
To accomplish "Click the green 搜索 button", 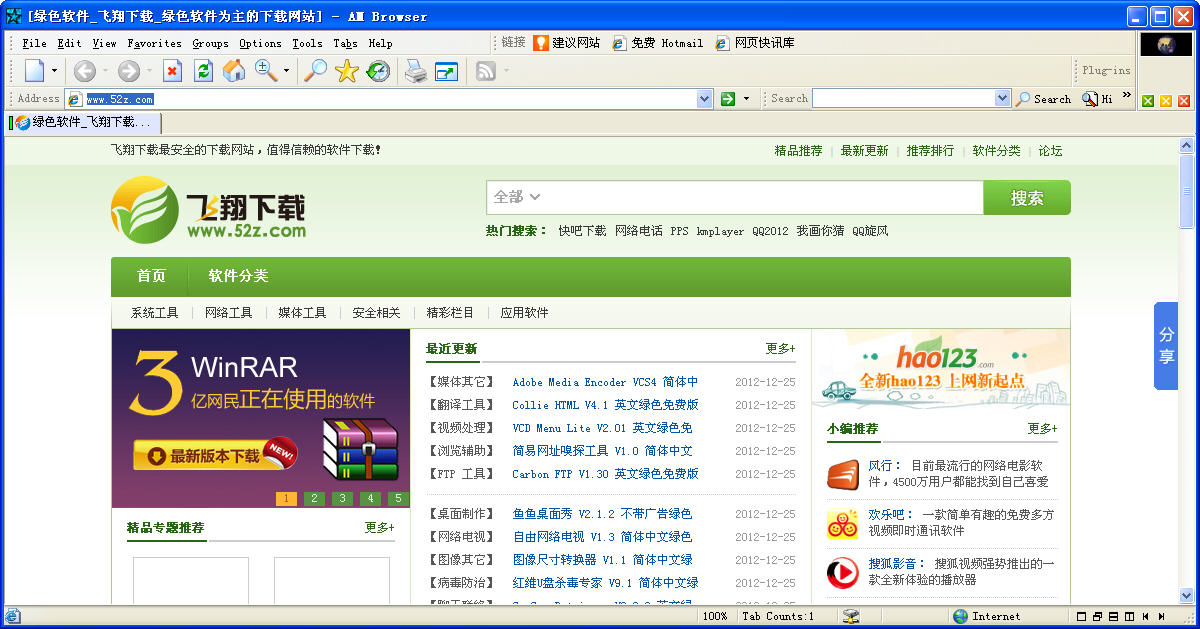I will [1027, 198].
